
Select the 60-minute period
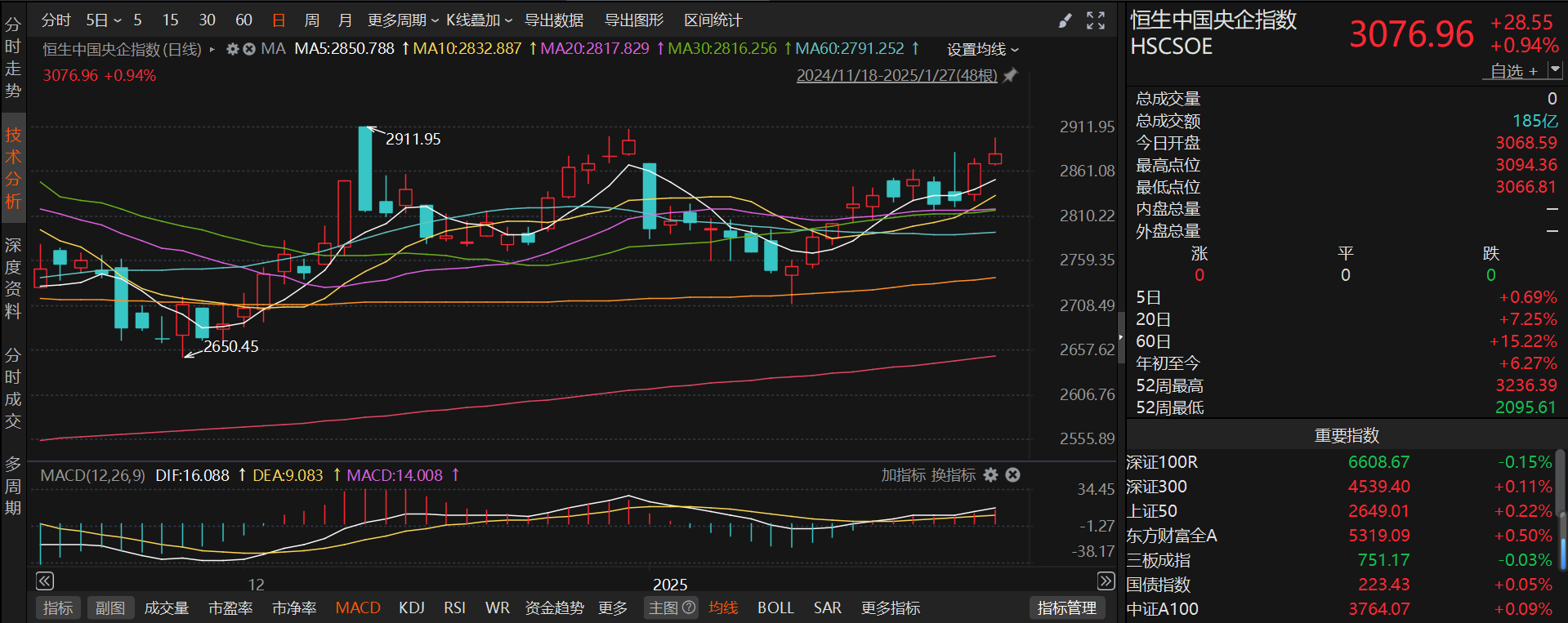(243, 20)
